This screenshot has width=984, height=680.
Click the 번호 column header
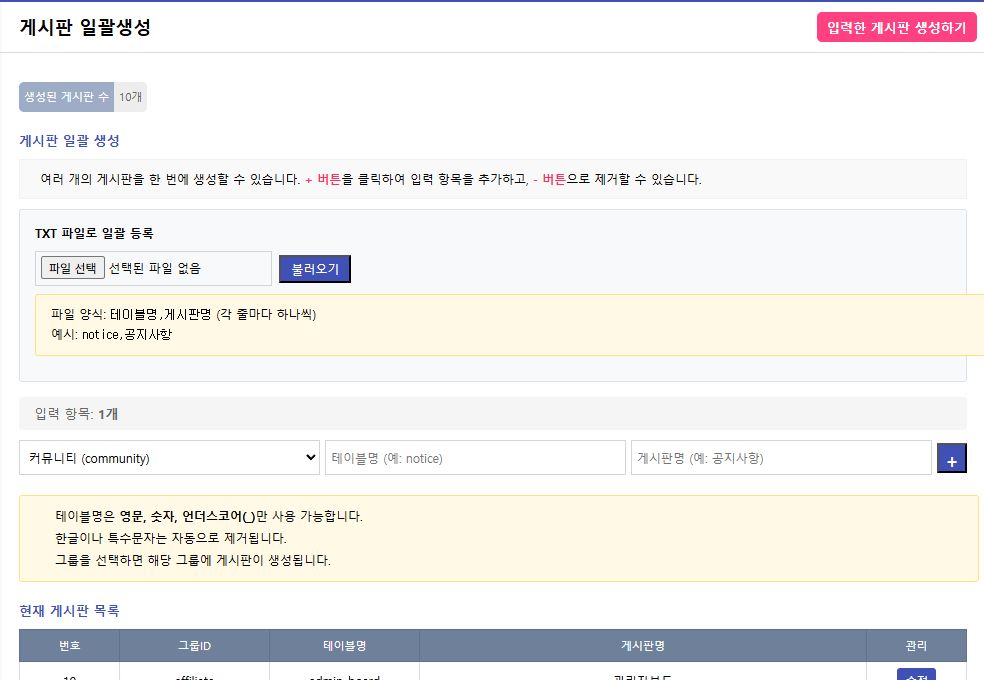[69, 646]
